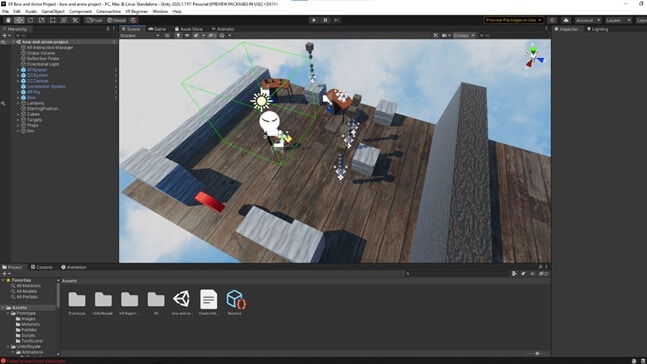
Task: Open the Shaded draw mode dropdown
Action: point(139,35)
